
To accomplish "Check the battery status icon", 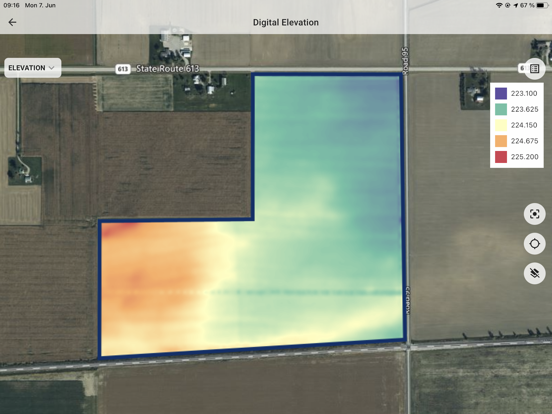I will click(542, 5).
